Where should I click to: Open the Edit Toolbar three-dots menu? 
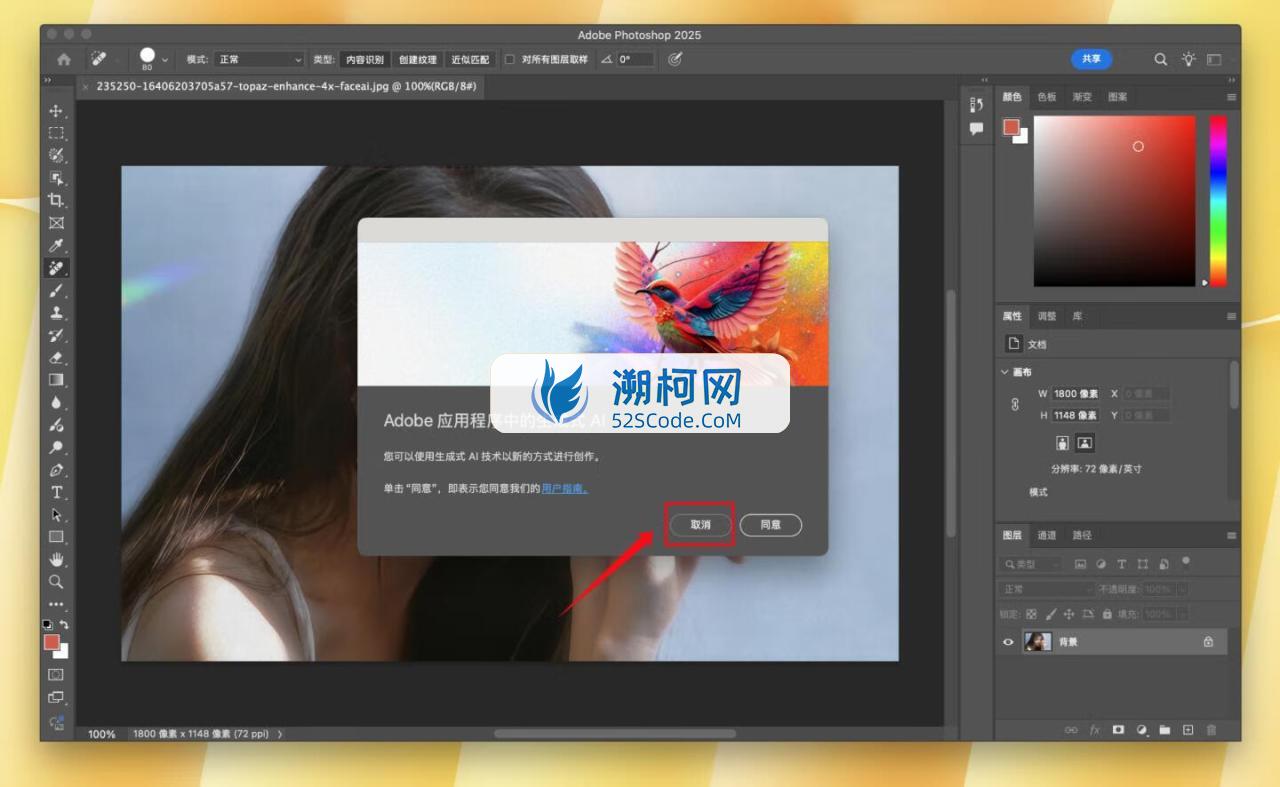pos(56,604)
